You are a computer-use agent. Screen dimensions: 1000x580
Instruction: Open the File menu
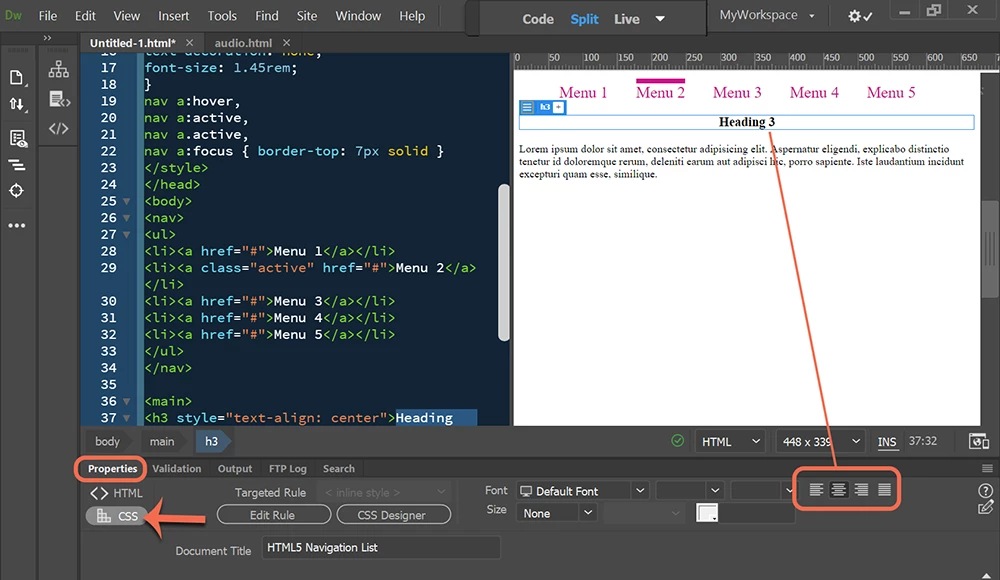[x=47, y=16]
